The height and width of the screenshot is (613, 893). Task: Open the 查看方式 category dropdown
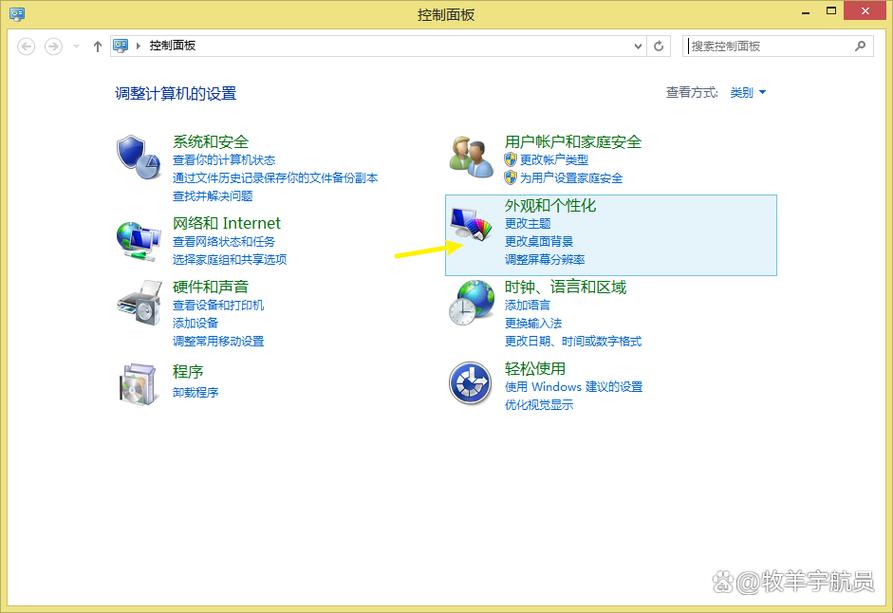coord(747,91)
